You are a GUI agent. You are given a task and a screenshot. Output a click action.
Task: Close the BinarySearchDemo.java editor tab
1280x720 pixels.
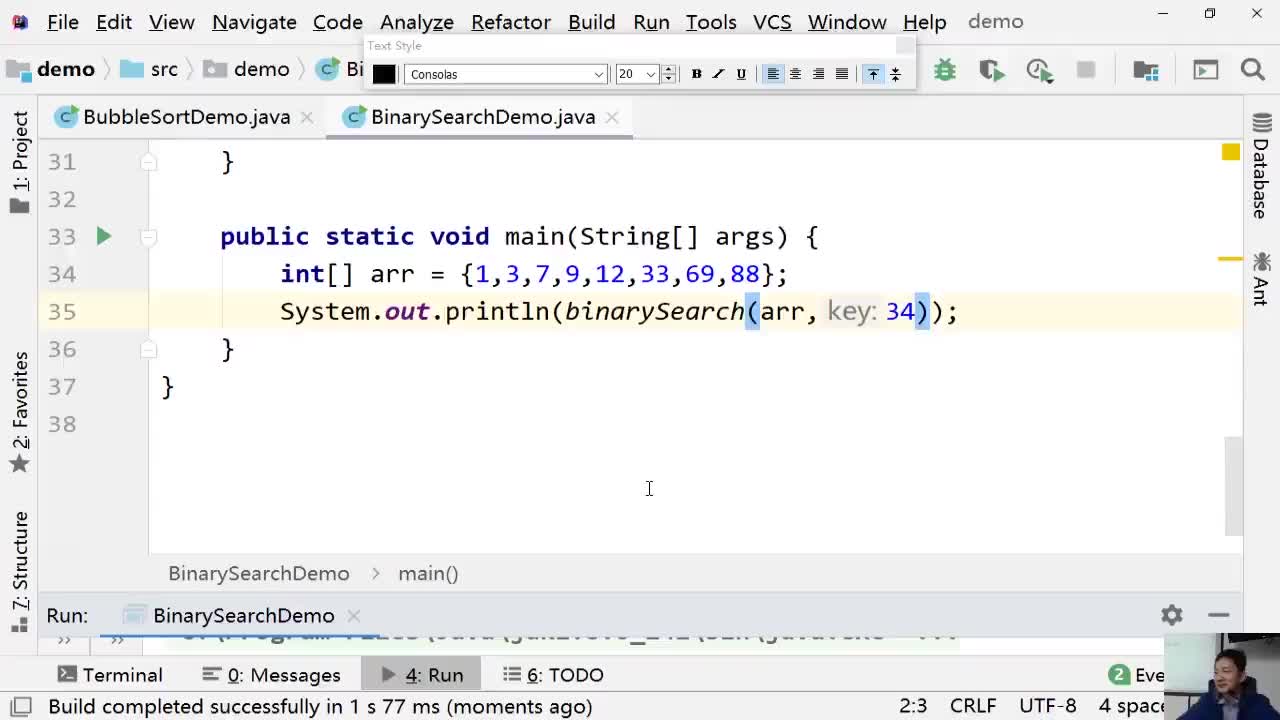612,117
